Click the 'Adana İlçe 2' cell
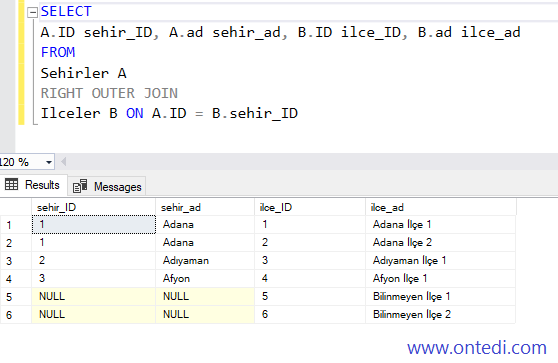558x363 pixels. 441,243
